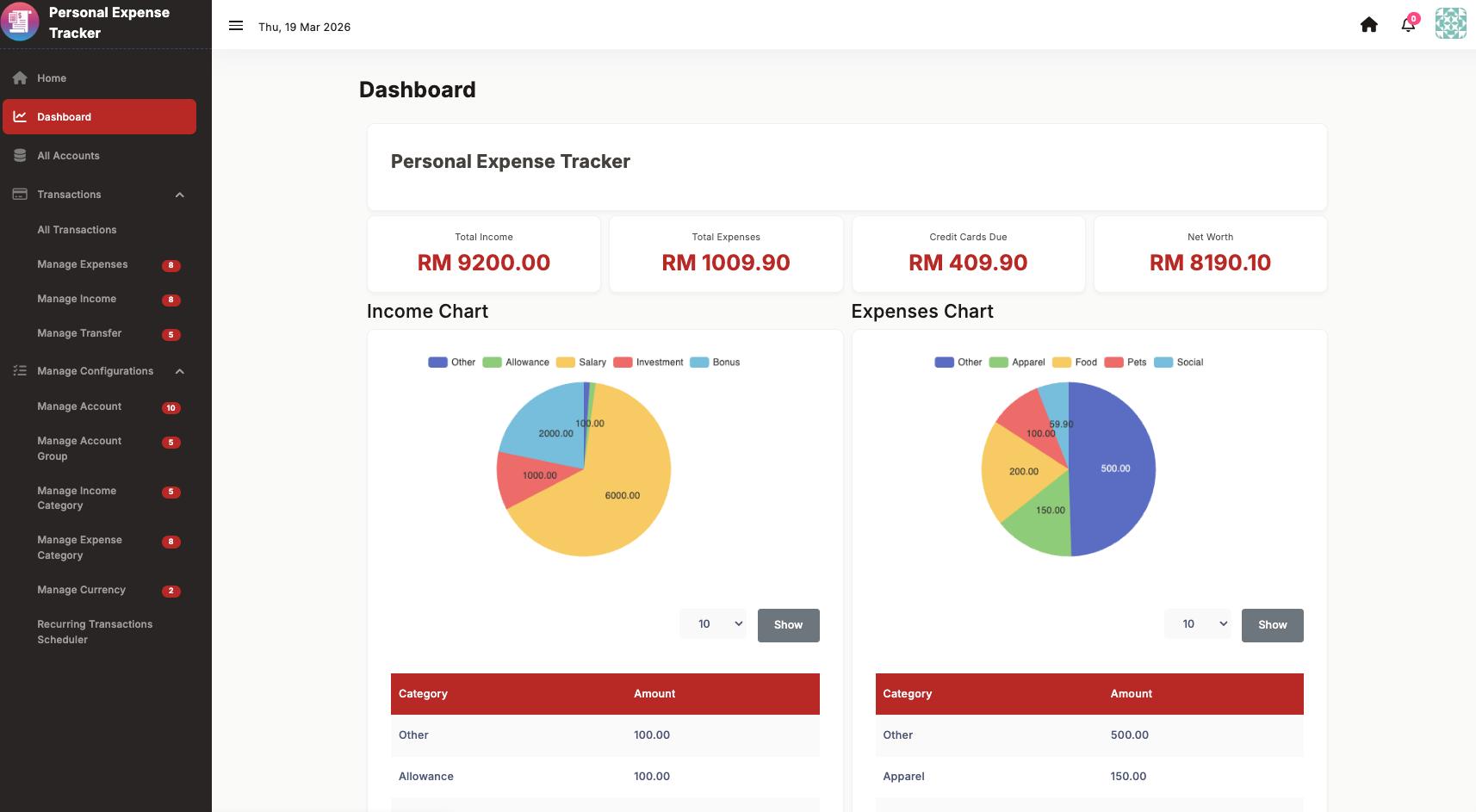
Task: Toggle Food legend in Expenses Chart
Action: click(x=1075, y=363)
